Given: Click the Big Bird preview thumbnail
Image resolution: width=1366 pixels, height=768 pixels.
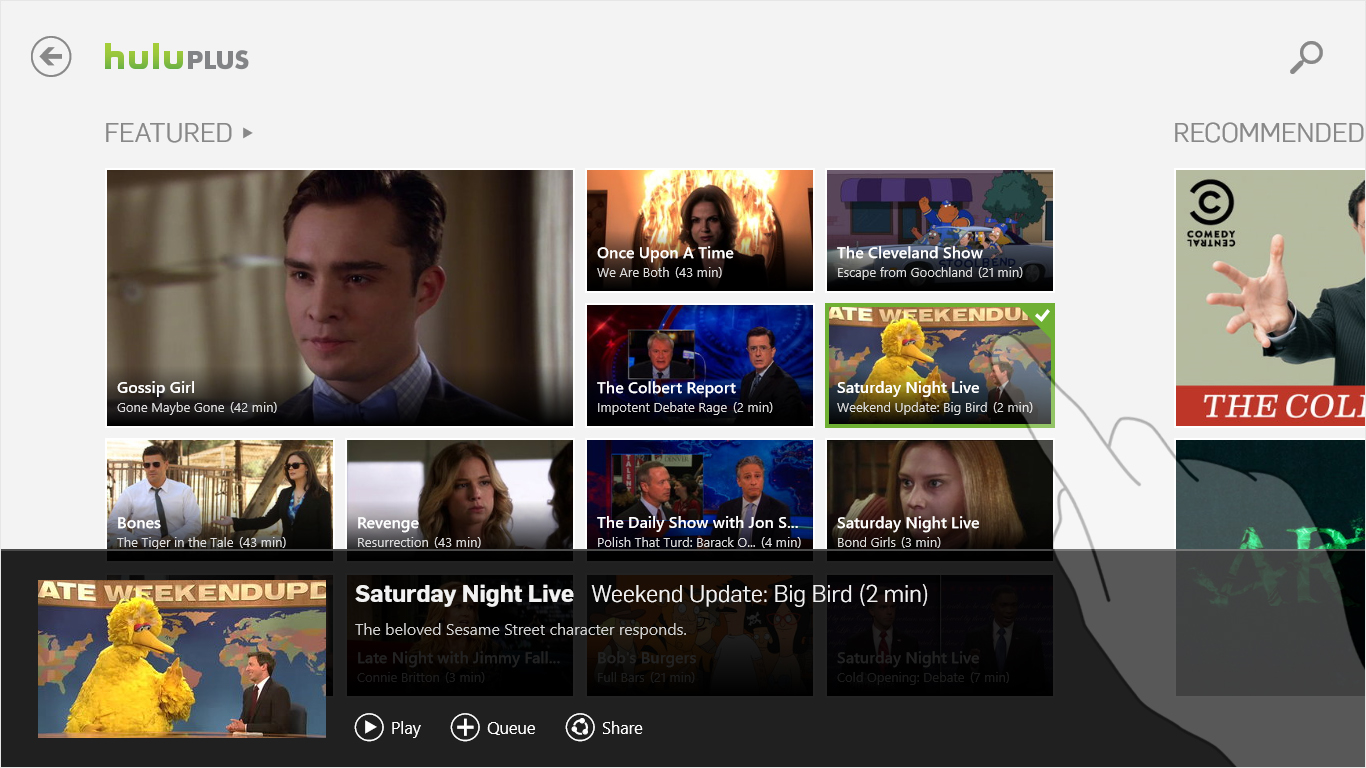Looking at the screenshot, I should (x=182, y=659).
